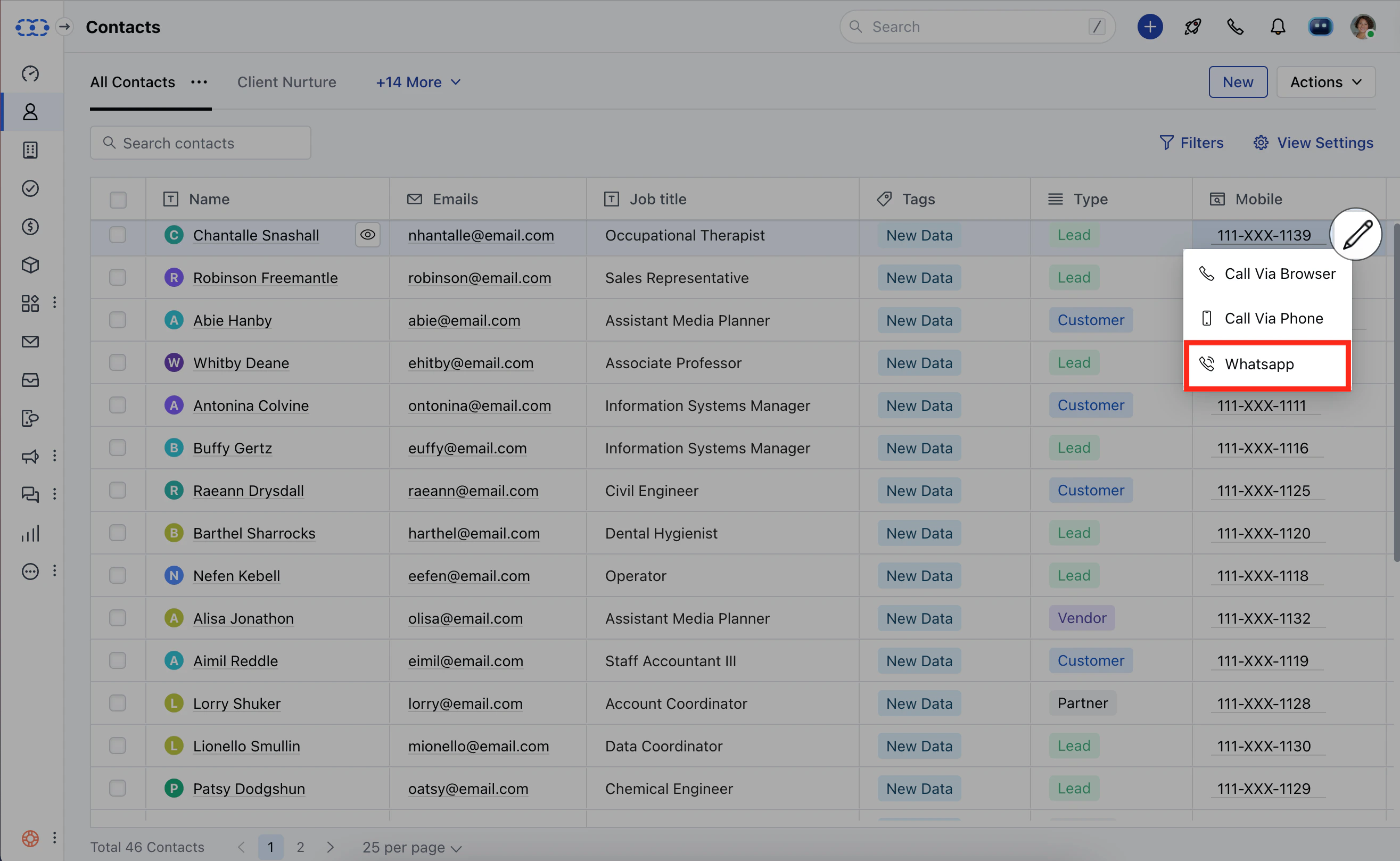The width and height of the screenshot is (1400, 861).
Task: Select Lorry Shuker's row checkbox
Action: pyautogui.click(x=118, y=703)
